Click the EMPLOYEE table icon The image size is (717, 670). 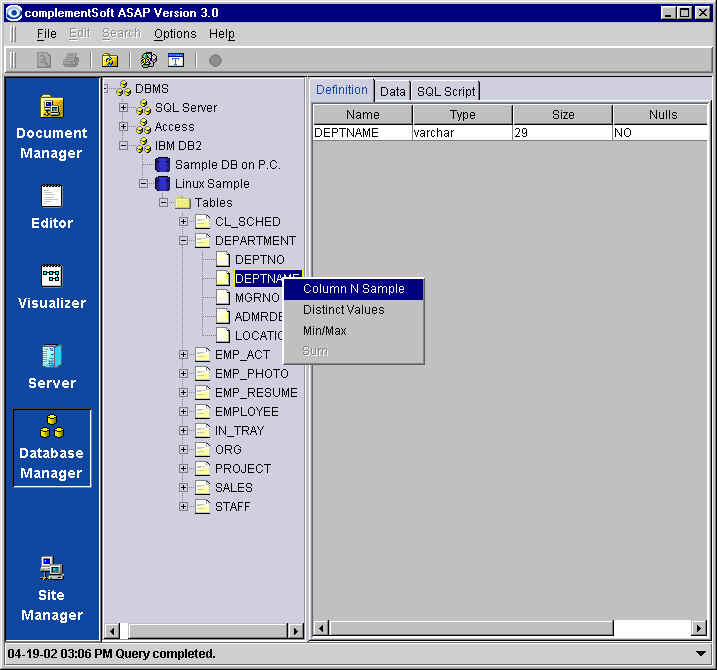pyautogui.click(x=203, y=412)
